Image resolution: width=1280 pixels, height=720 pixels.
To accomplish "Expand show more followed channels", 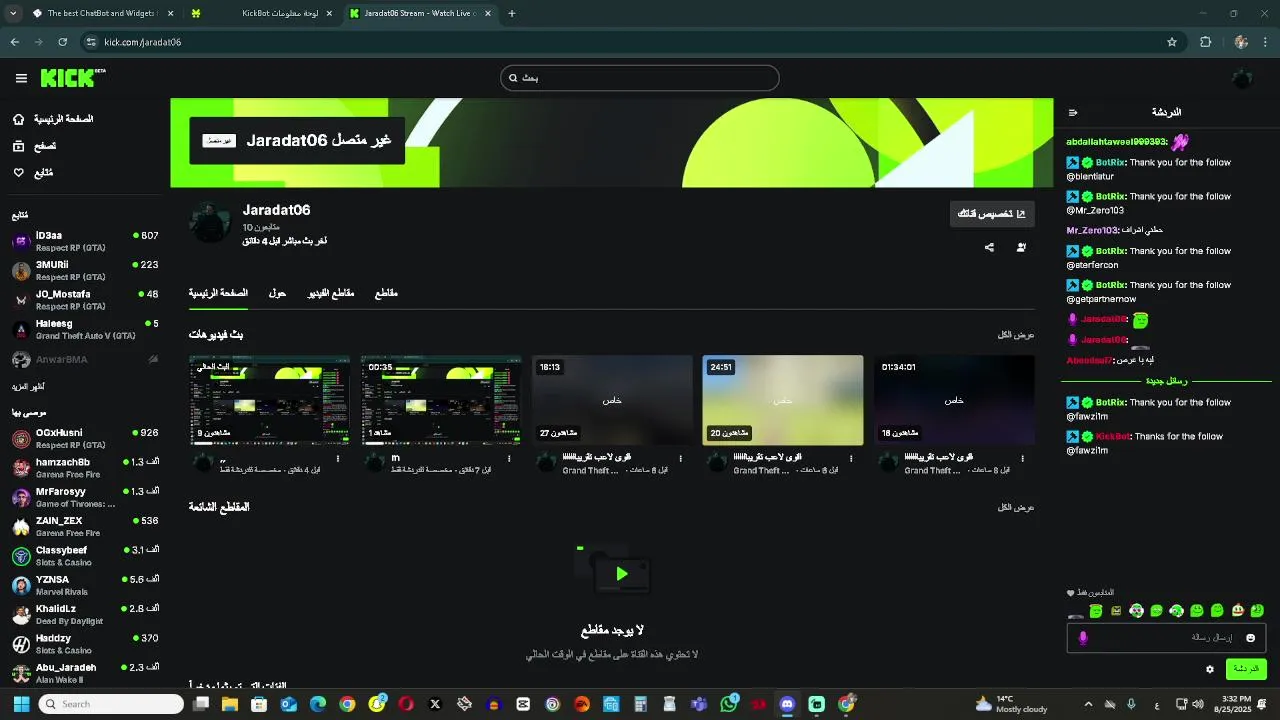I will 28,386.
